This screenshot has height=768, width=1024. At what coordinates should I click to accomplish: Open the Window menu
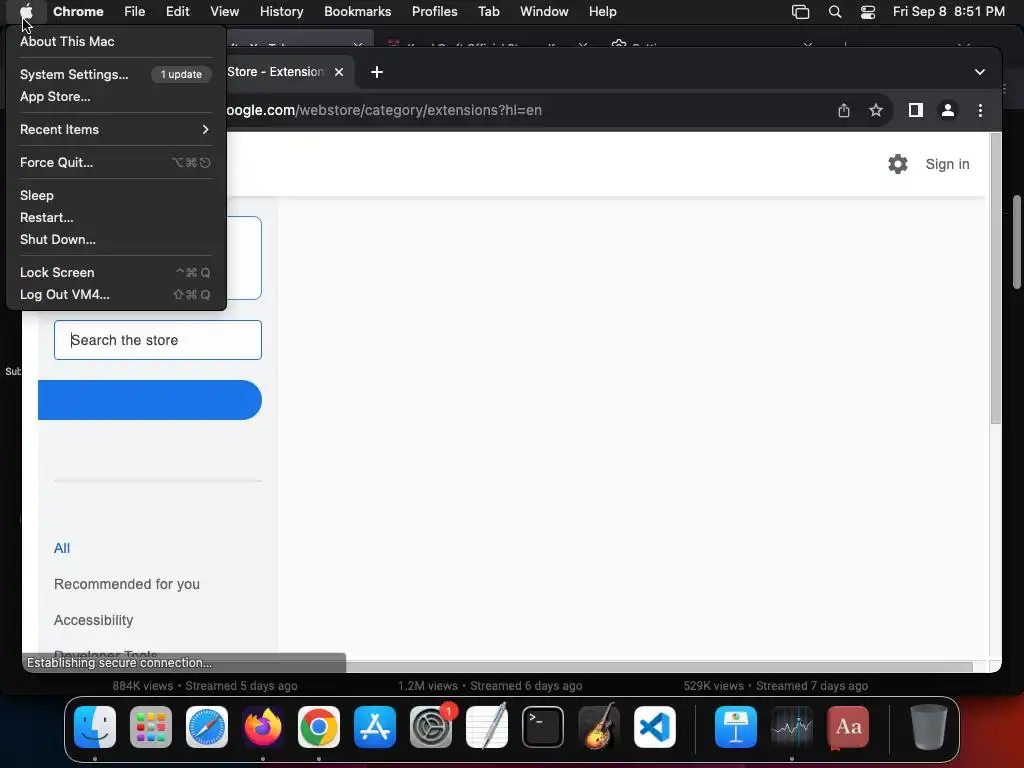[x=544, y=11]
